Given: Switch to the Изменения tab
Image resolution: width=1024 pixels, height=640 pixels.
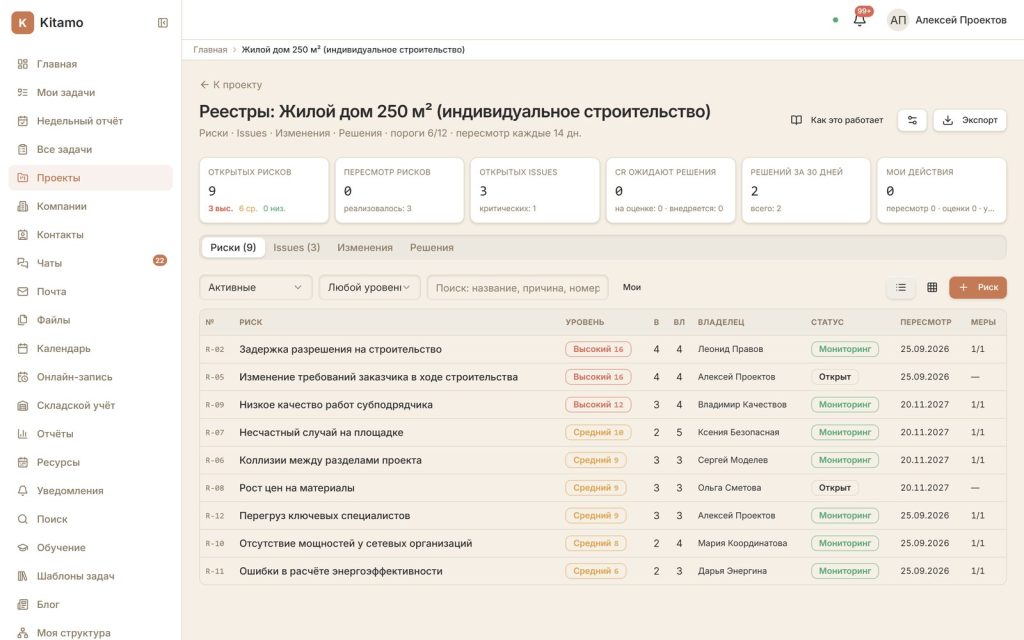Looking at the screenshot, I should tap(365, 248).
